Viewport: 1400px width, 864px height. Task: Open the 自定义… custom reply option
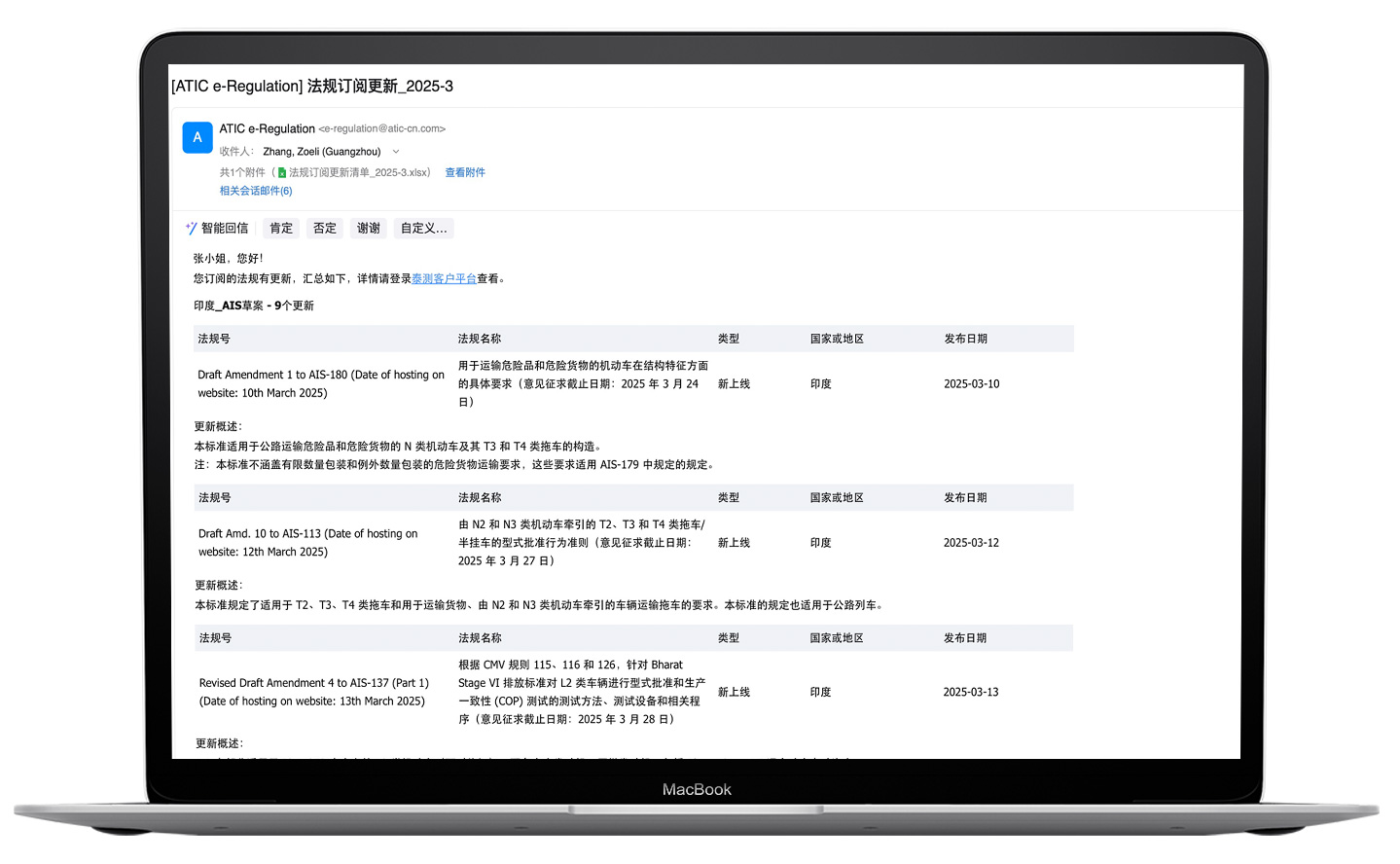tap(424, 229)
